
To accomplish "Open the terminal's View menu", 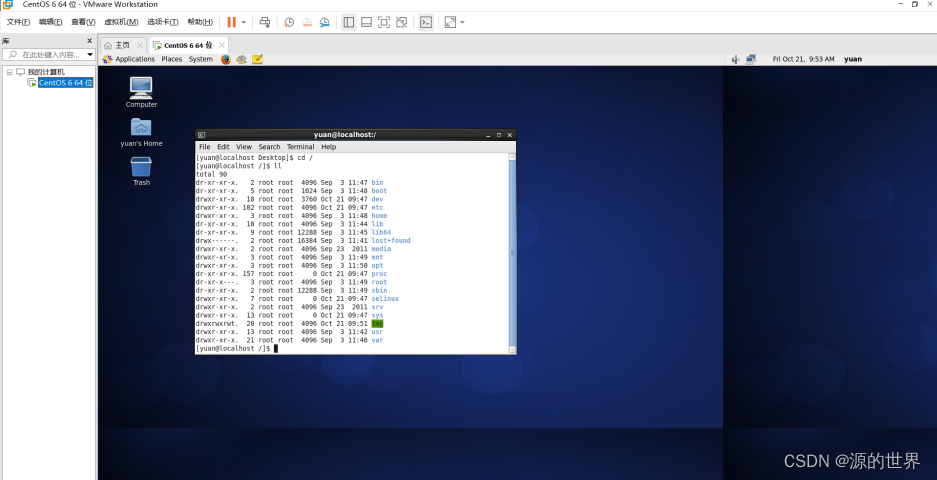I will point(244,146).
